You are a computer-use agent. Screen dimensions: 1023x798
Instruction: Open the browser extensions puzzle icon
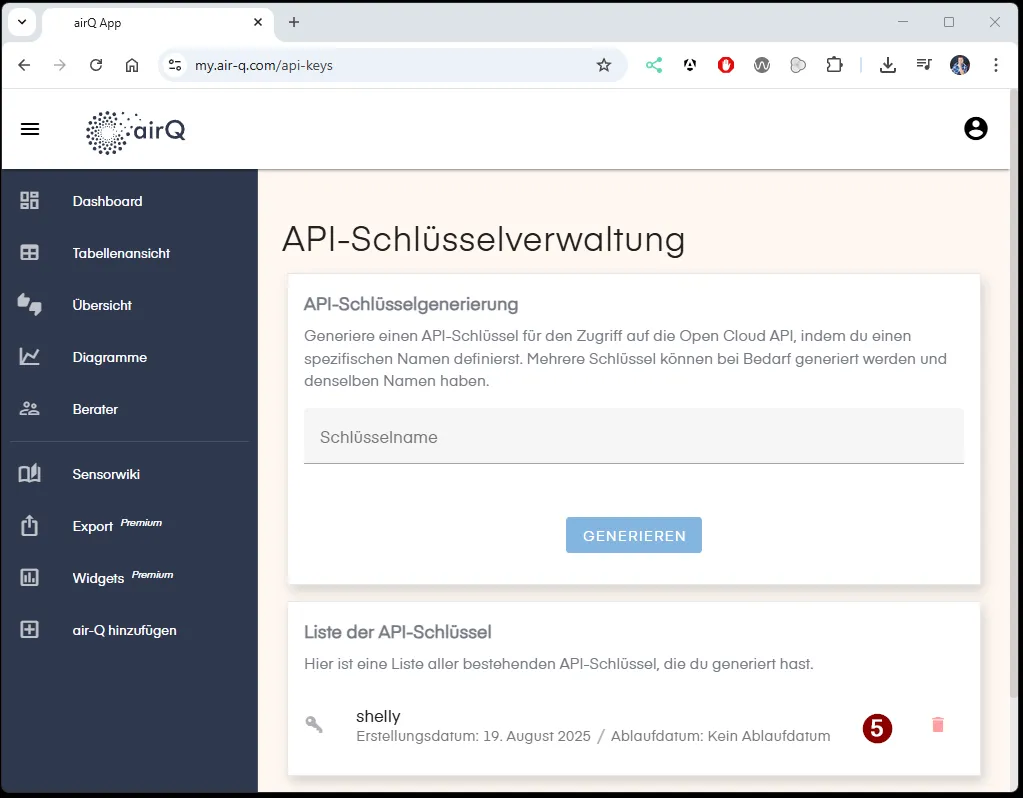tap(833, 64)
